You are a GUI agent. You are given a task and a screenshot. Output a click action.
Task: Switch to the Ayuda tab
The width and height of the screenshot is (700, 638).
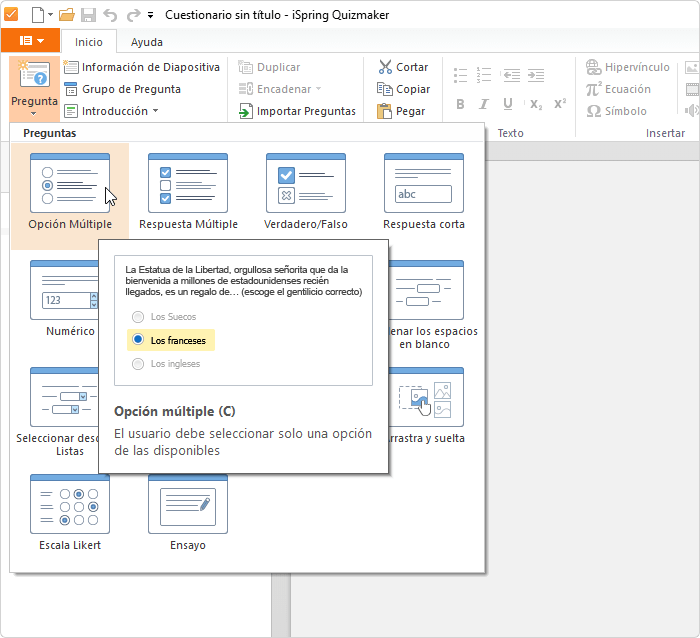(146, 42)
